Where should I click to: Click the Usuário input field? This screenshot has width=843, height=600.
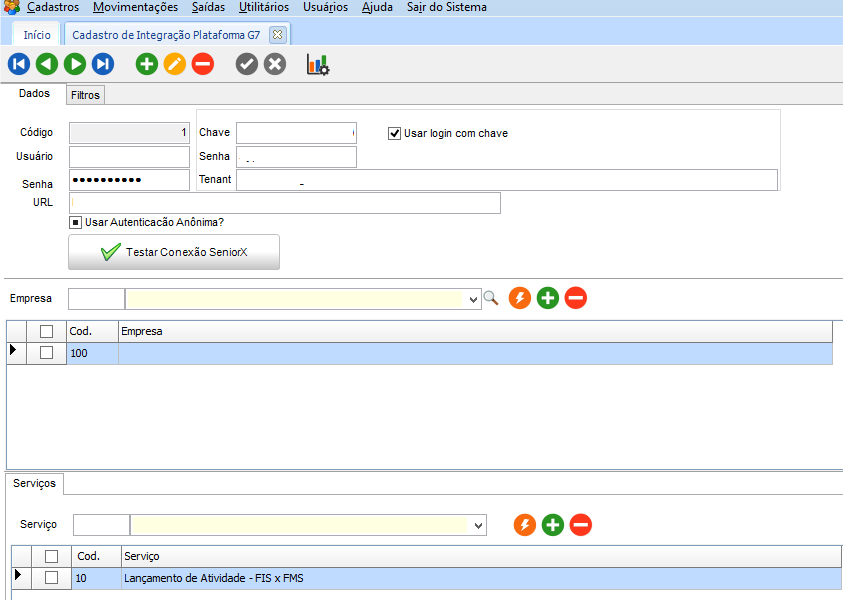coord(129,156)
